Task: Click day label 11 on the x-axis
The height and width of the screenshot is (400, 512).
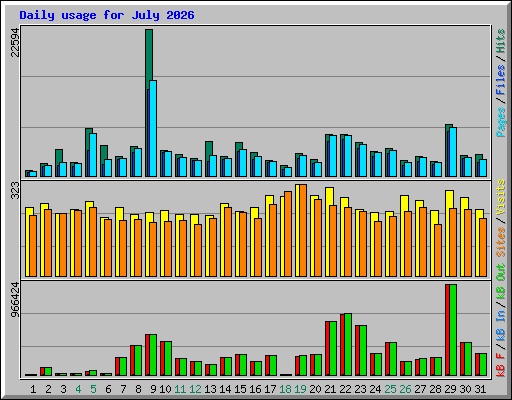Action: click(x=180, y=389)
